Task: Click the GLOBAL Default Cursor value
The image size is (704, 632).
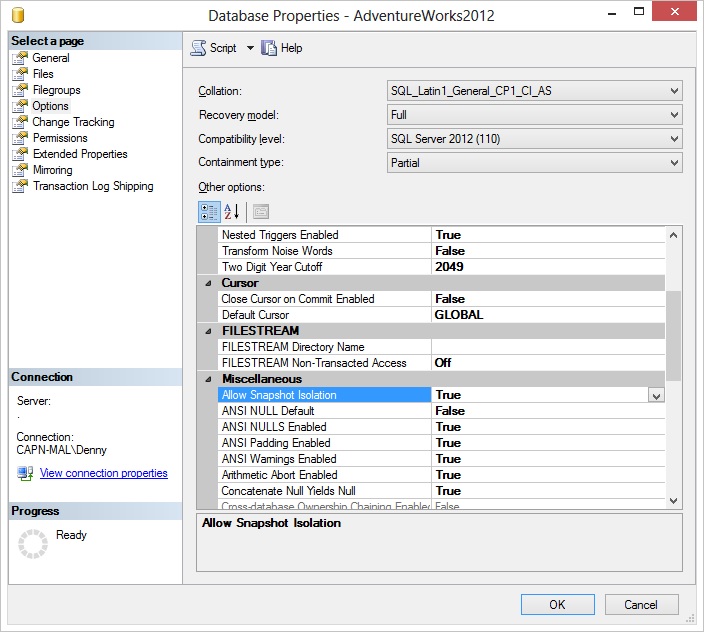Action: [x=459, y=315]
